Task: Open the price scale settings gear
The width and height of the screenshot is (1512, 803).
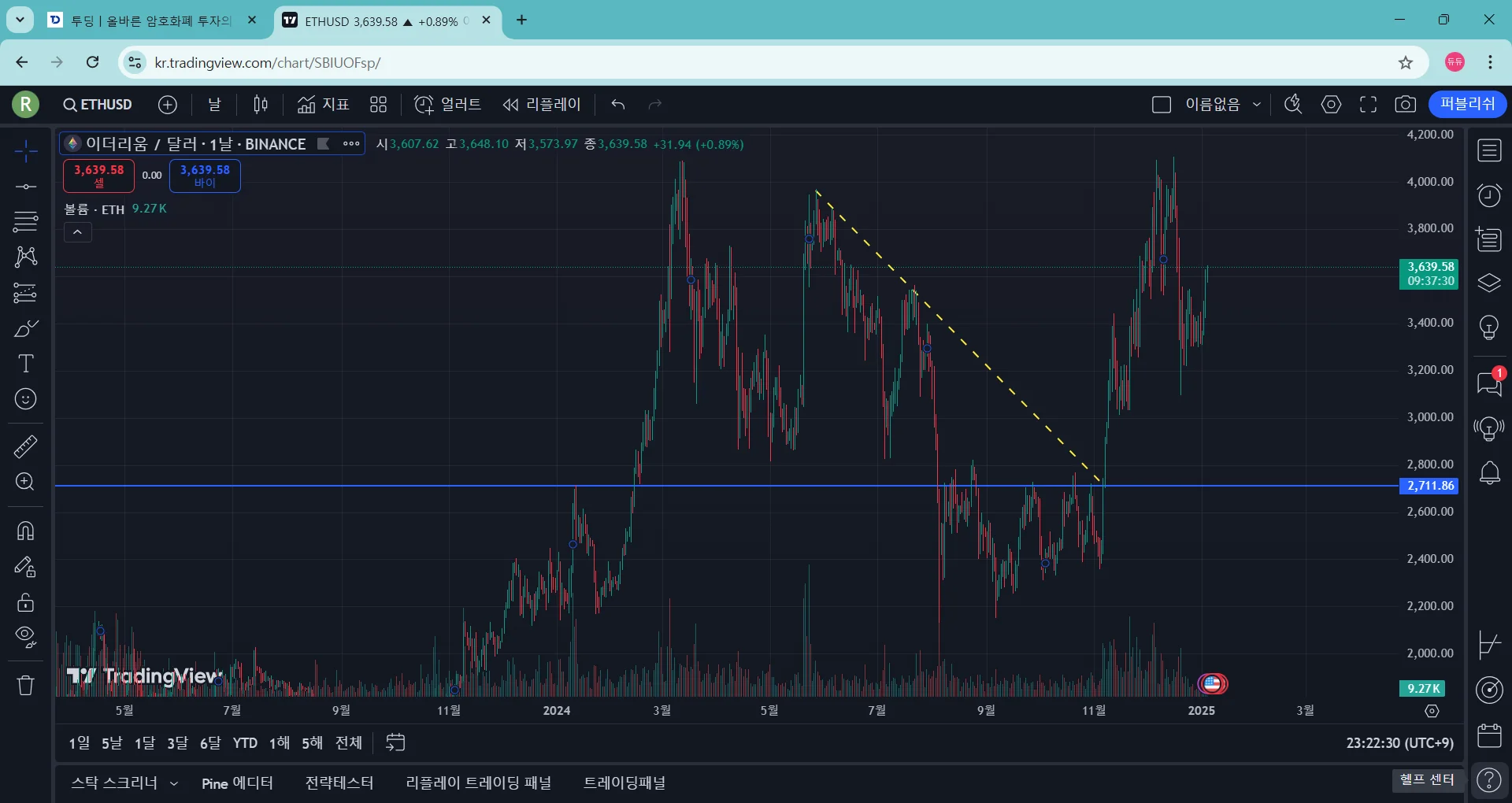Action: (1432, 711)
